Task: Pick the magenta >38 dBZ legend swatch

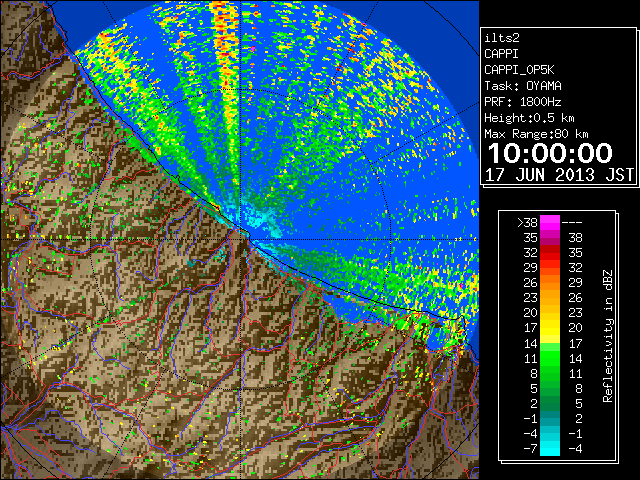Action: 550,222
